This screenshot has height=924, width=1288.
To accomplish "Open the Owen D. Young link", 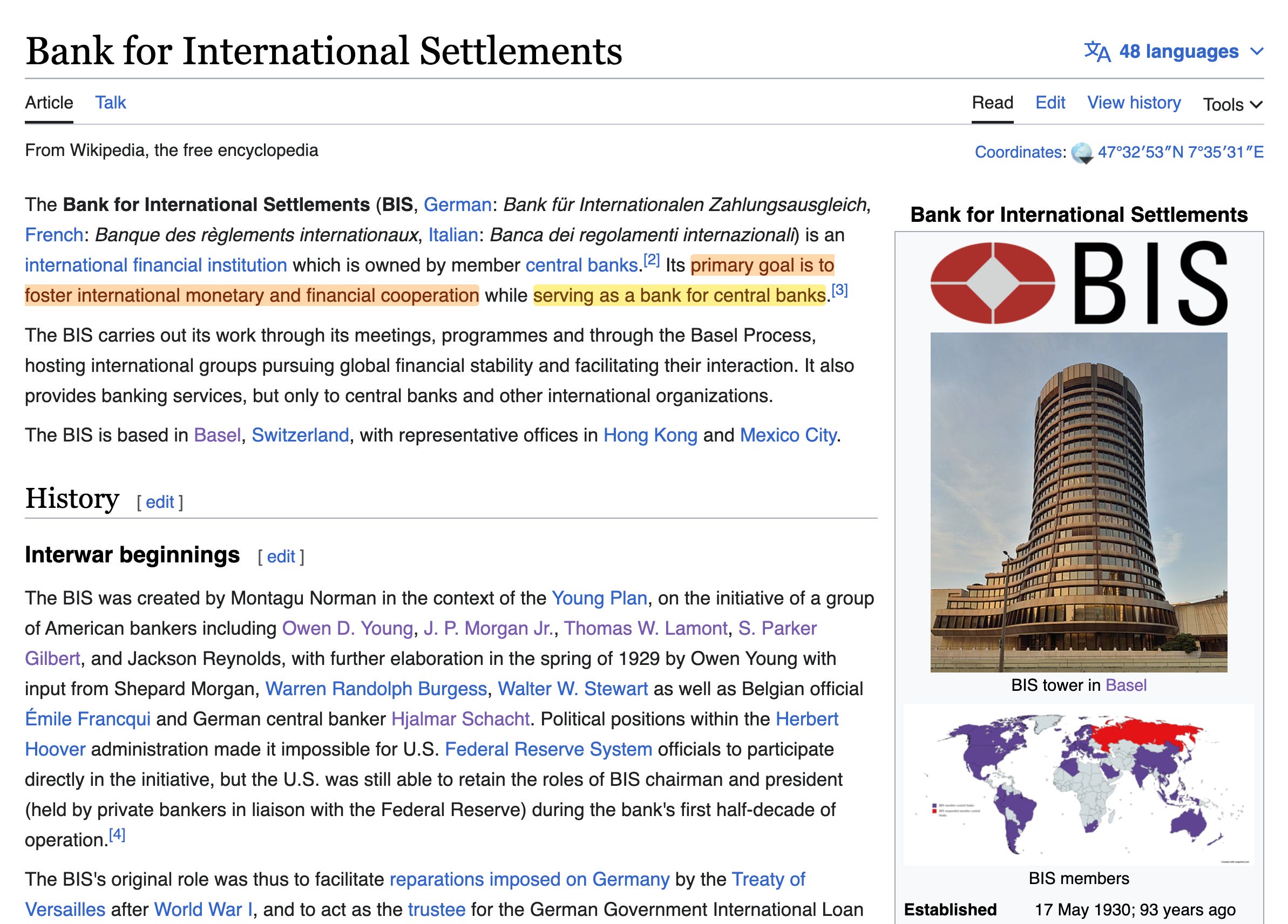I will 347,628.
